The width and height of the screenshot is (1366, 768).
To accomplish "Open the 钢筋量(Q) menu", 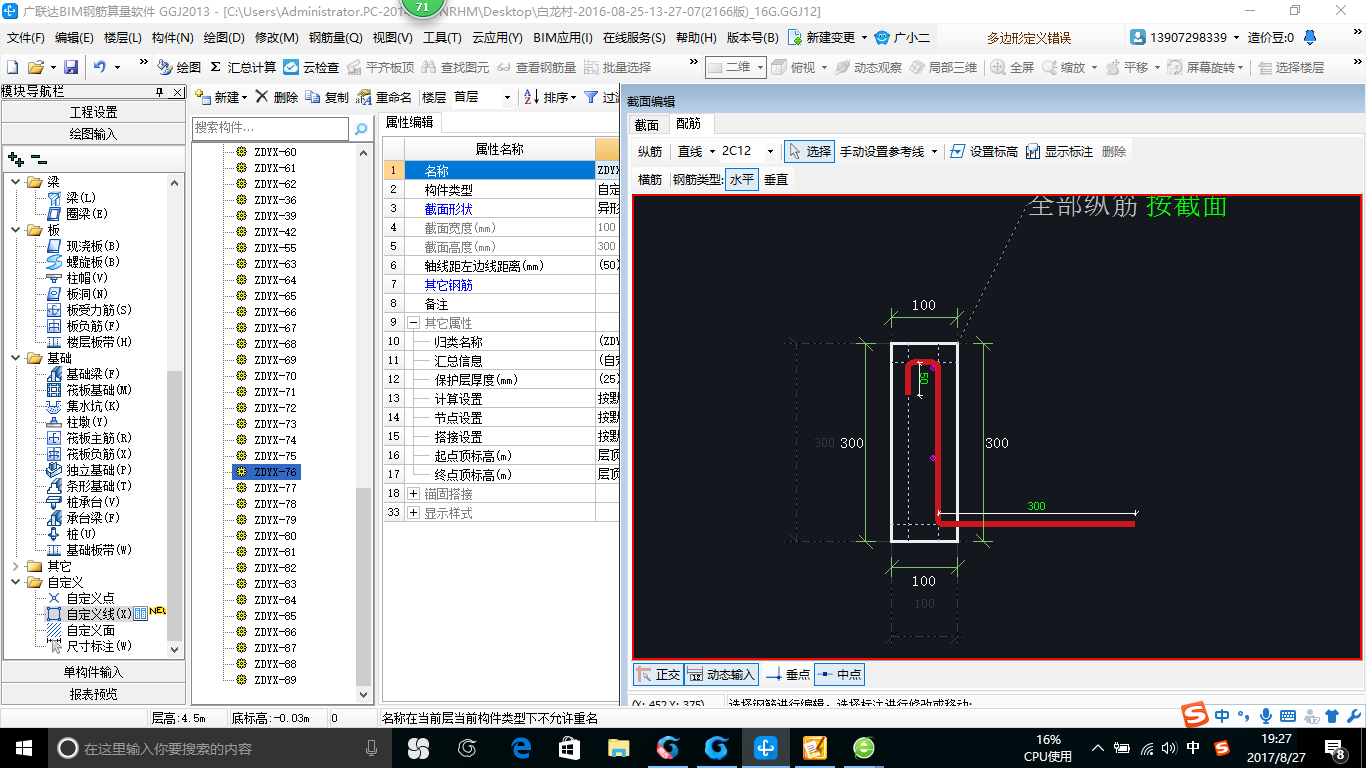I will pyautogui.click(x=335, y=37).
